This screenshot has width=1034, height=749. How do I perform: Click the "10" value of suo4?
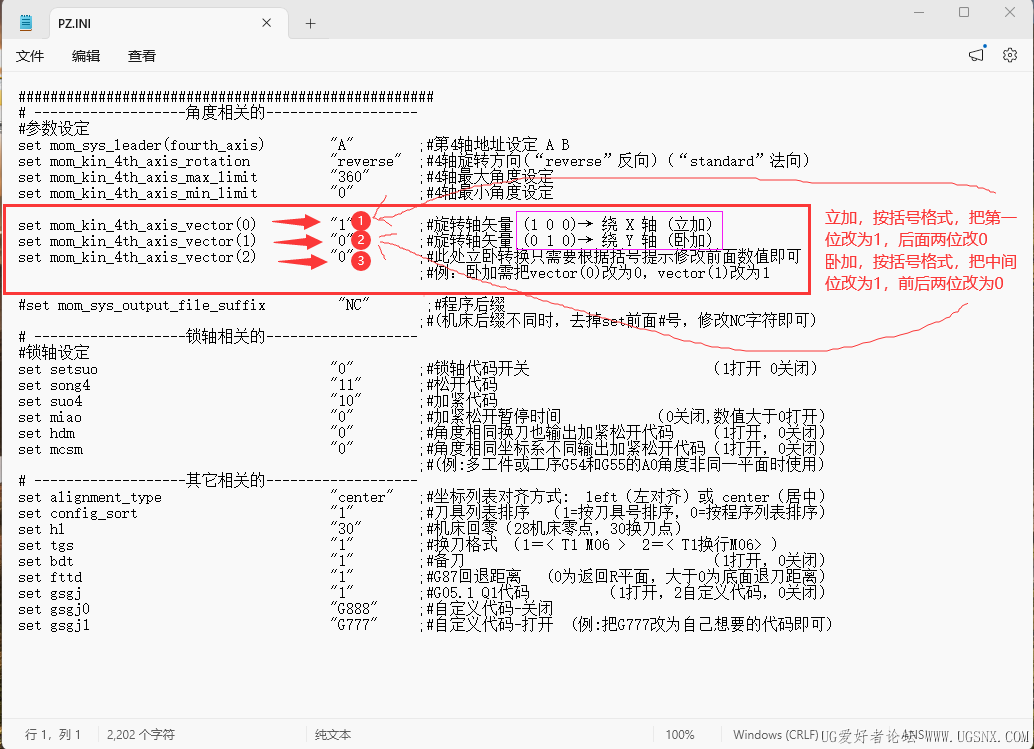pyautogui.click(x=346, y=400)
